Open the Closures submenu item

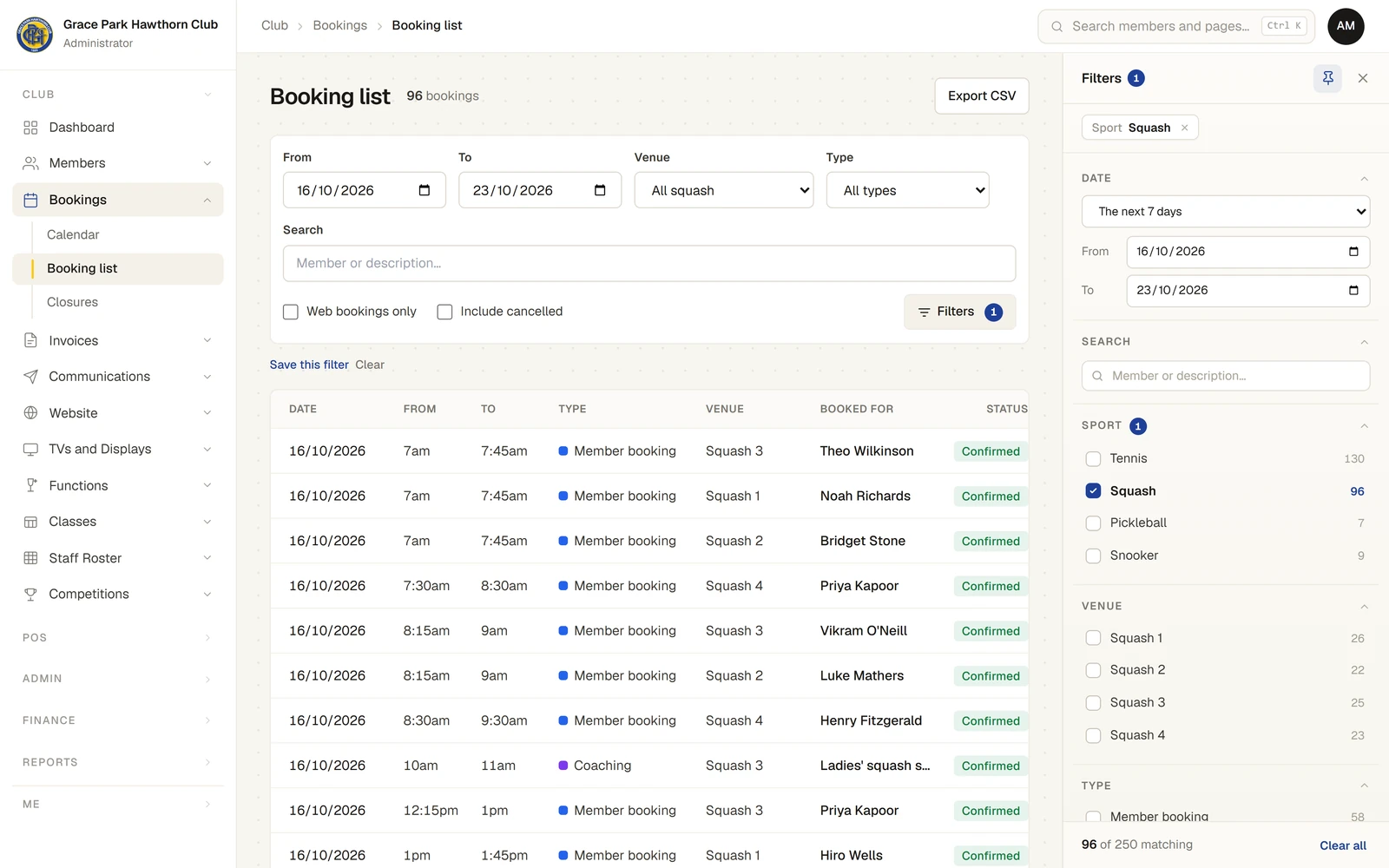pos(72,302)
